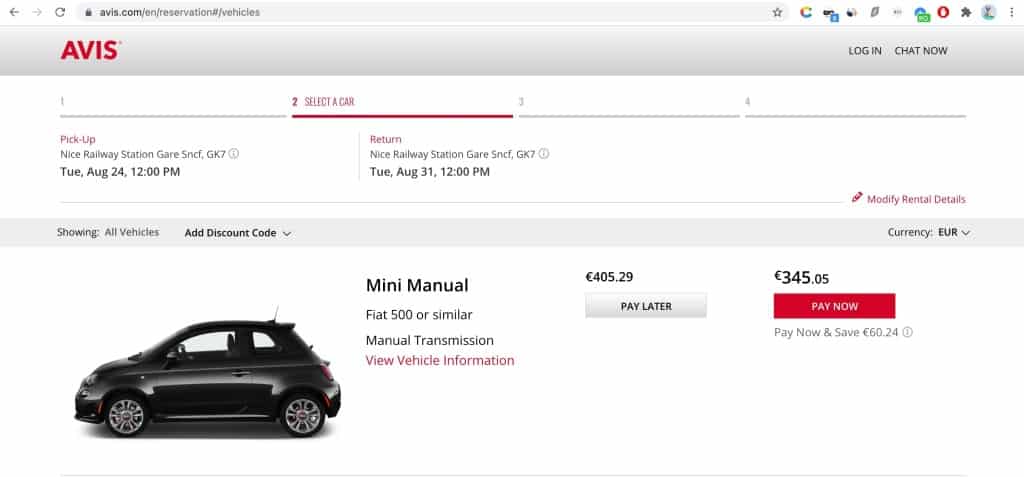The width and height of the screenshot is (1024, 477).
Task: Open the extension with the blue badge
Action: [x=830, y=13]
